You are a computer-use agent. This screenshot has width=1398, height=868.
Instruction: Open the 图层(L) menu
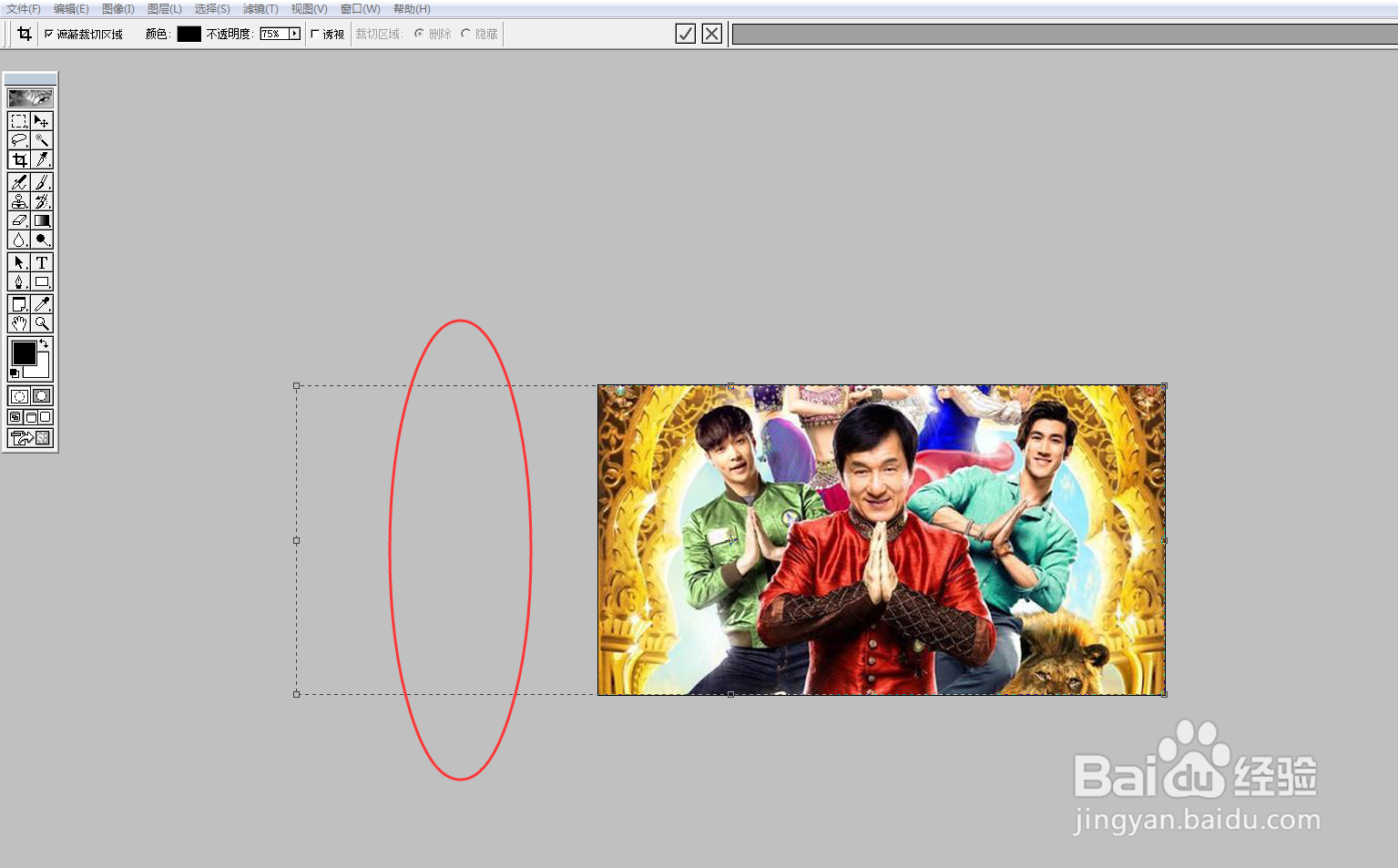(x=165, y=9)
